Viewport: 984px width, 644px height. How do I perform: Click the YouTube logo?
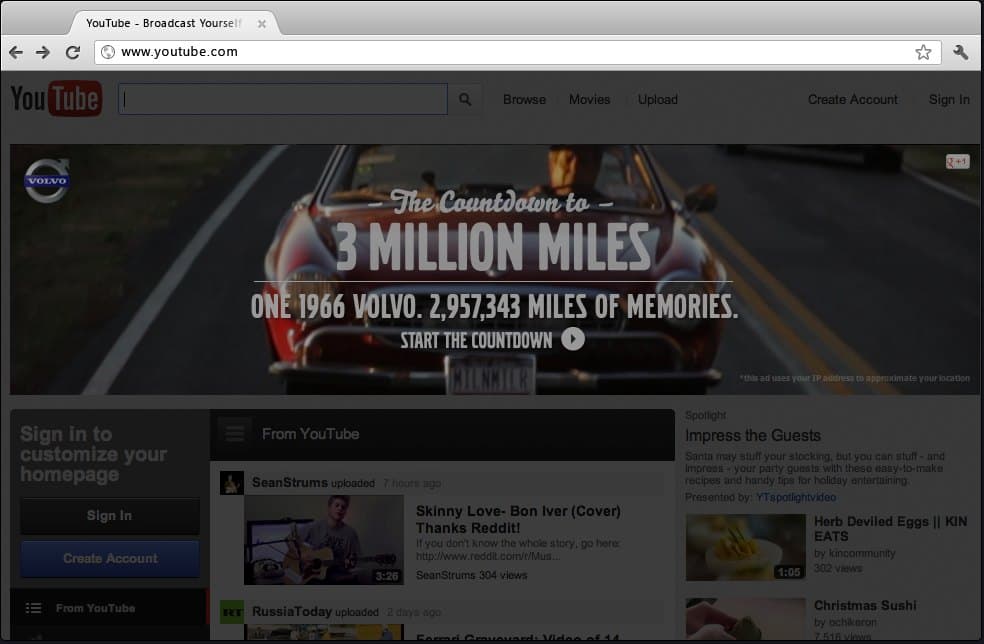56,99
